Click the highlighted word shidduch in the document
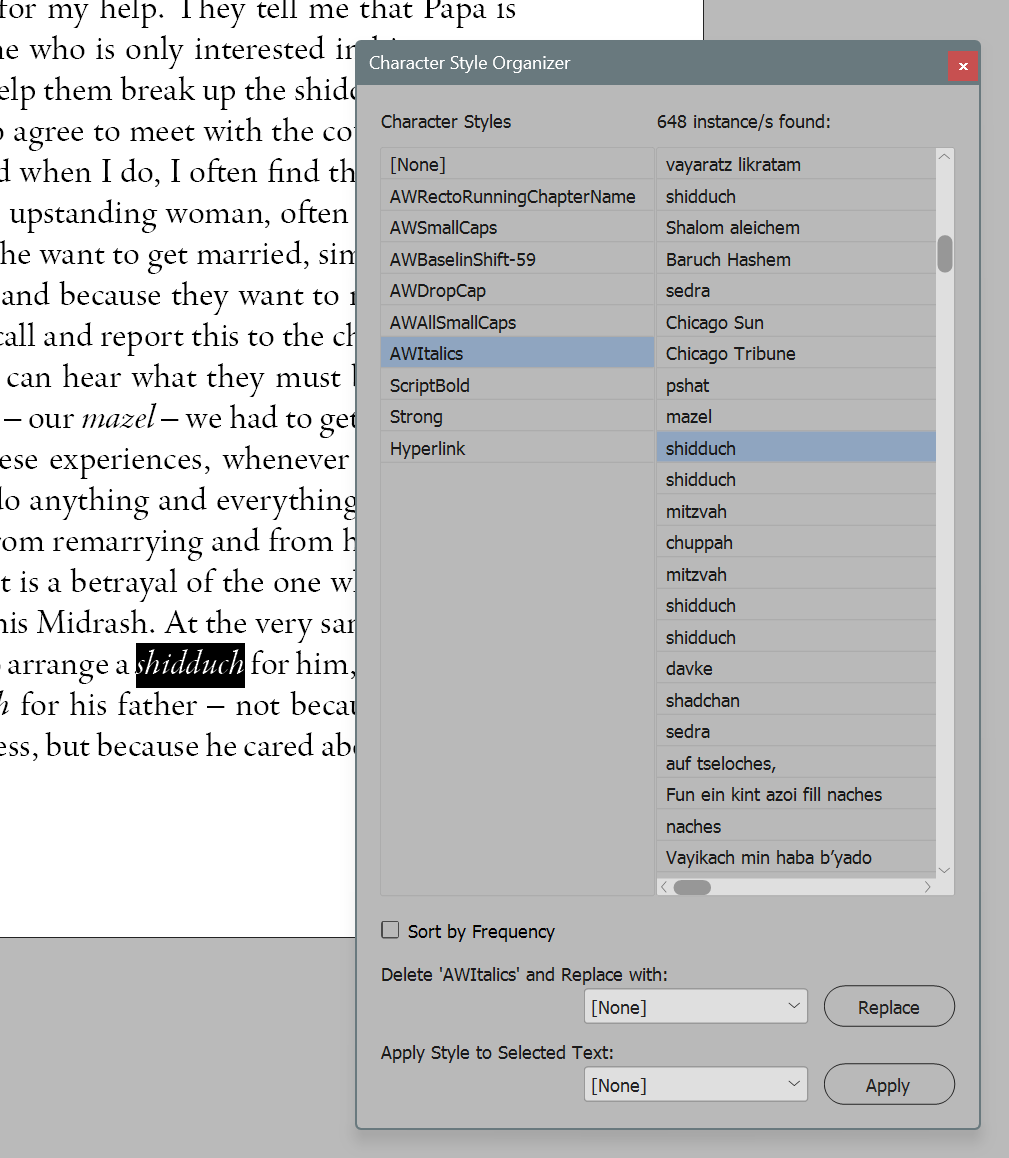Viewport: 1009px width, 1158px height. point(190,663)
